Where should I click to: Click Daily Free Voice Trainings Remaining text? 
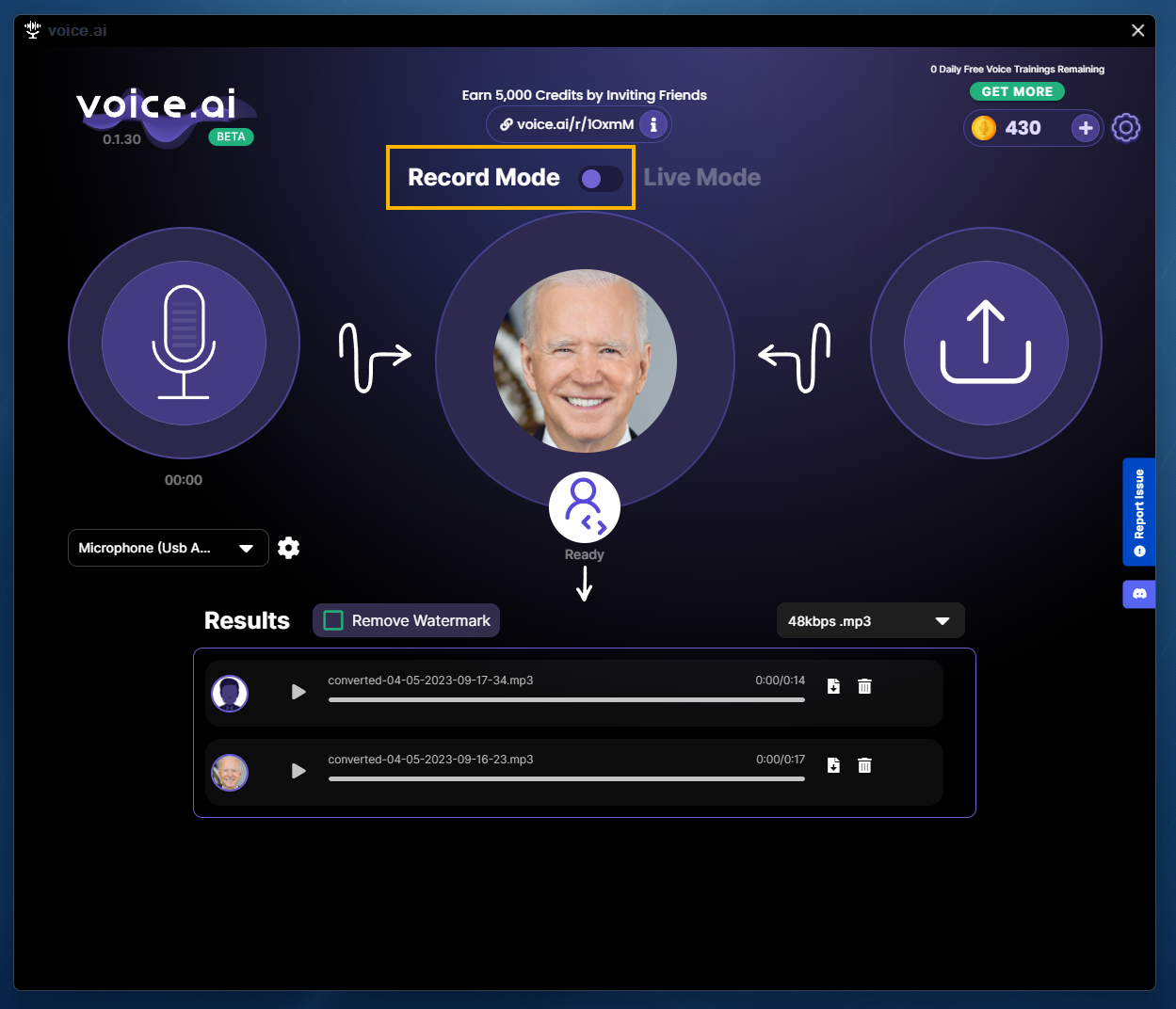click(1018, 69)
